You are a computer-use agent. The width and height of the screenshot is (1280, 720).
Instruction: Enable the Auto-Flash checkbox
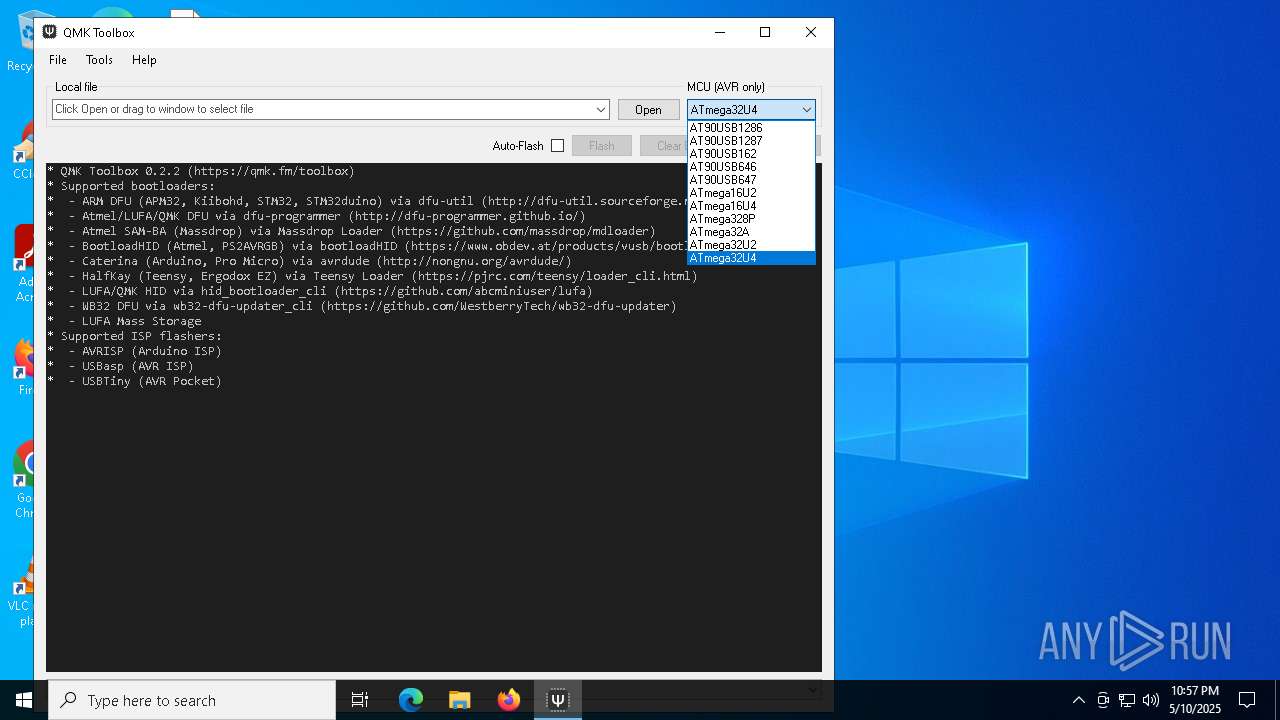point(557,145)
